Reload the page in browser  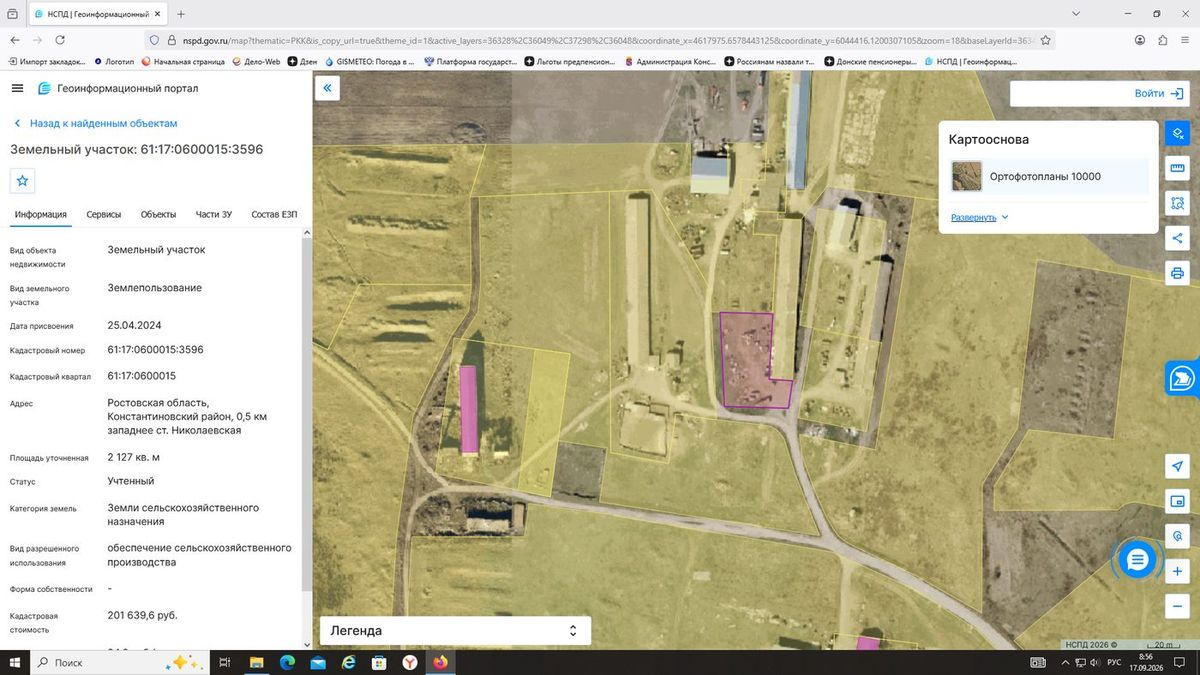[61, 40]
